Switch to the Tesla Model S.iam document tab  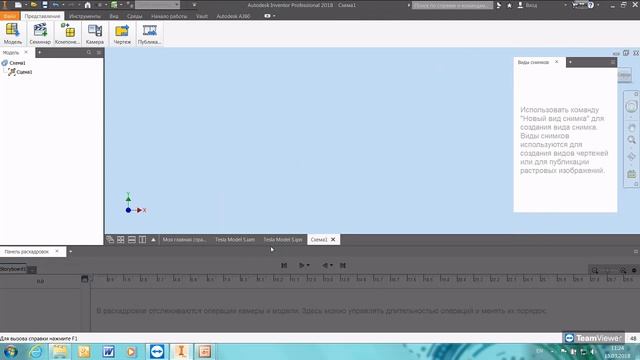pyautogui.click(x=235, y=240)
